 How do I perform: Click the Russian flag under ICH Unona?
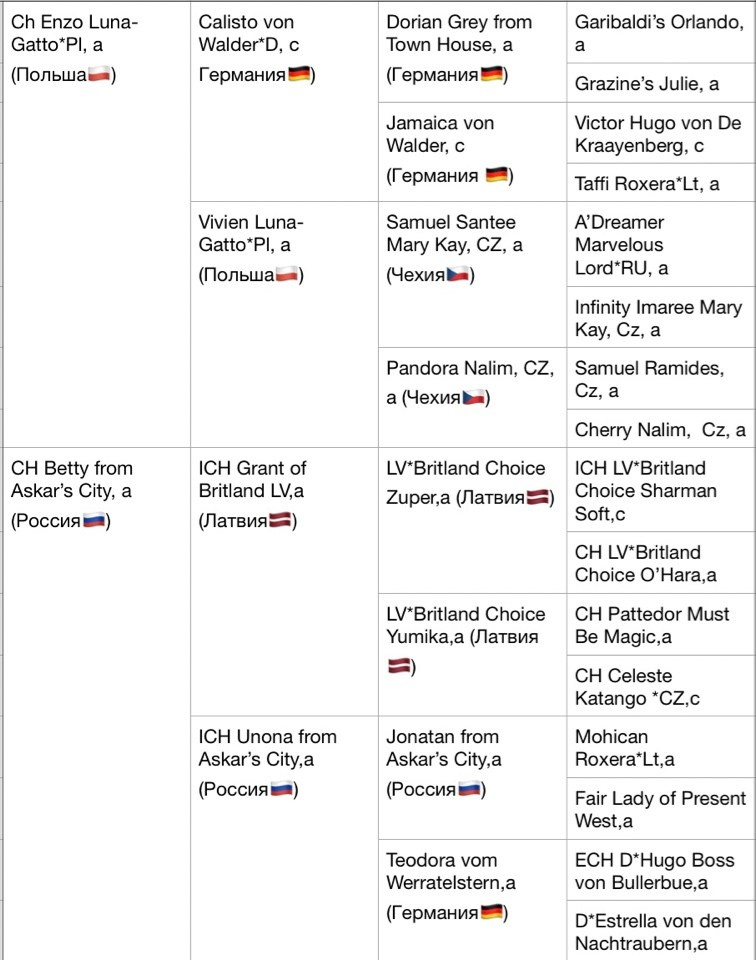[x=282, y=790]
